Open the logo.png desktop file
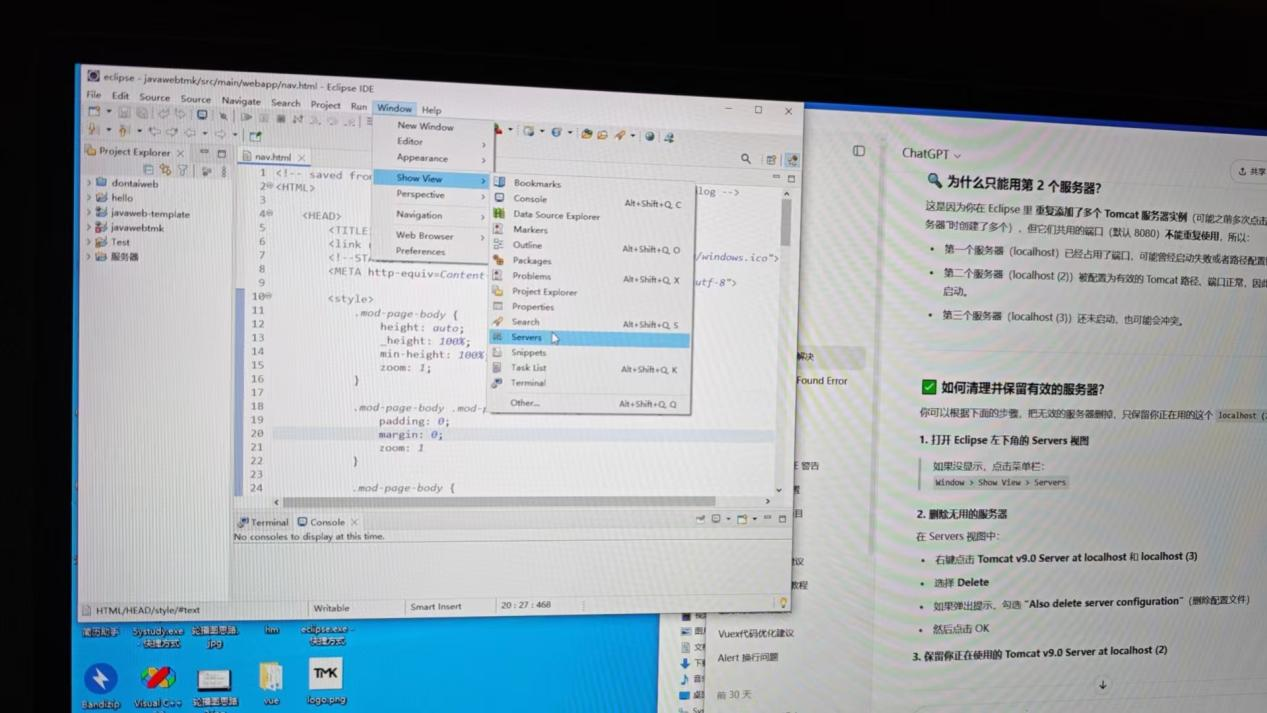The image size is (1267, 713). [x=326, y=676]
